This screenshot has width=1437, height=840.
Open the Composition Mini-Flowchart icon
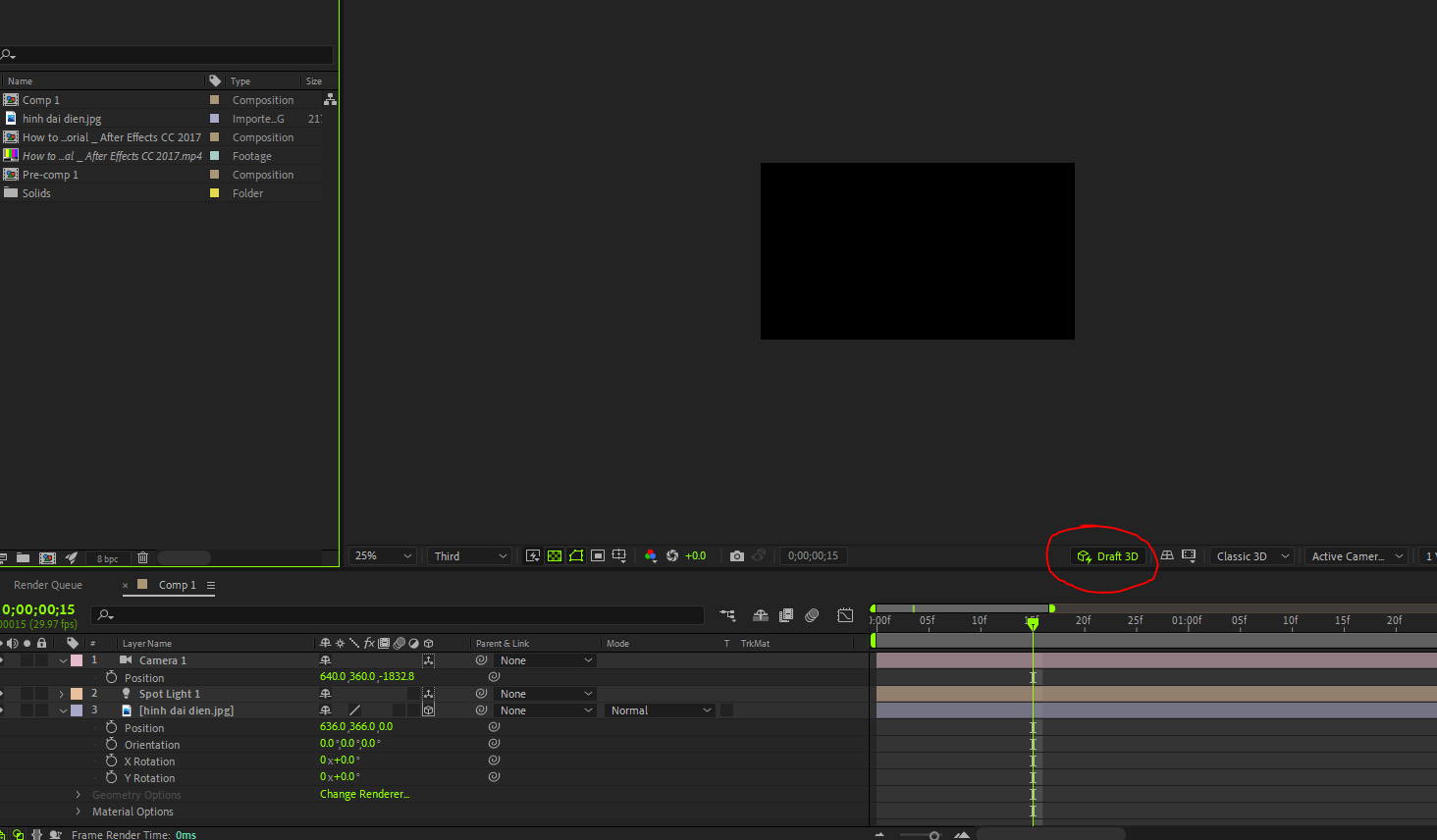click(x=727, y=614)
